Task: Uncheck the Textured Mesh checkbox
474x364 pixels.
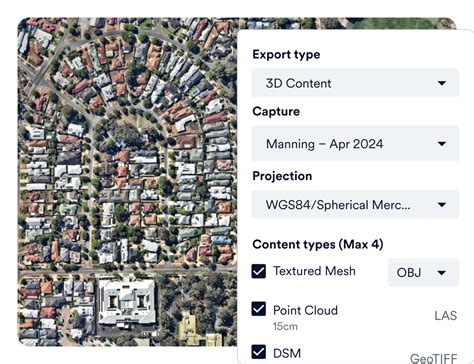Action: tap(259, 271)
